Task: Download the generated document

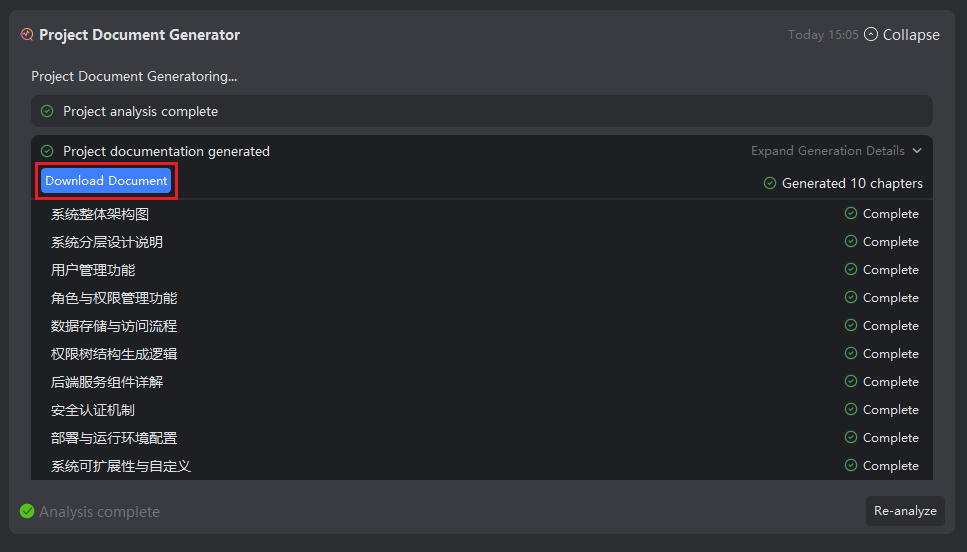Action: coord(106,181)
